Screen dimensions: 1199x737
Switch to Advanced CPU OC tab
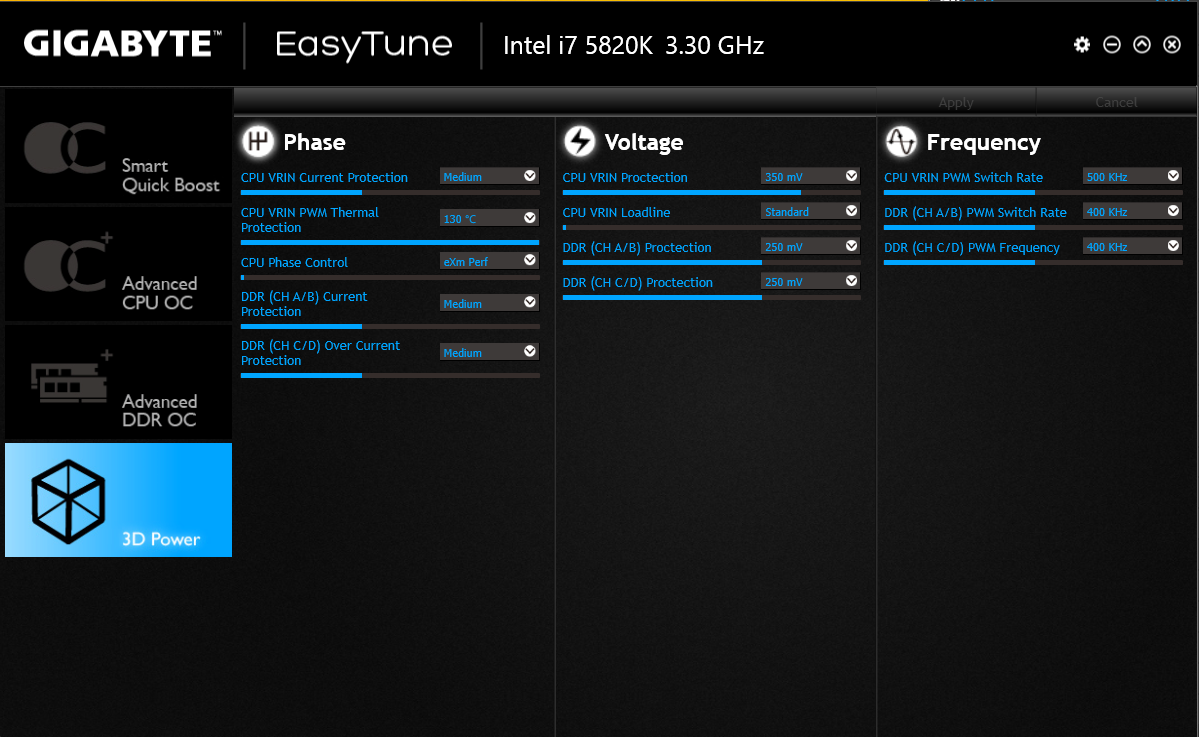point(119,264)
